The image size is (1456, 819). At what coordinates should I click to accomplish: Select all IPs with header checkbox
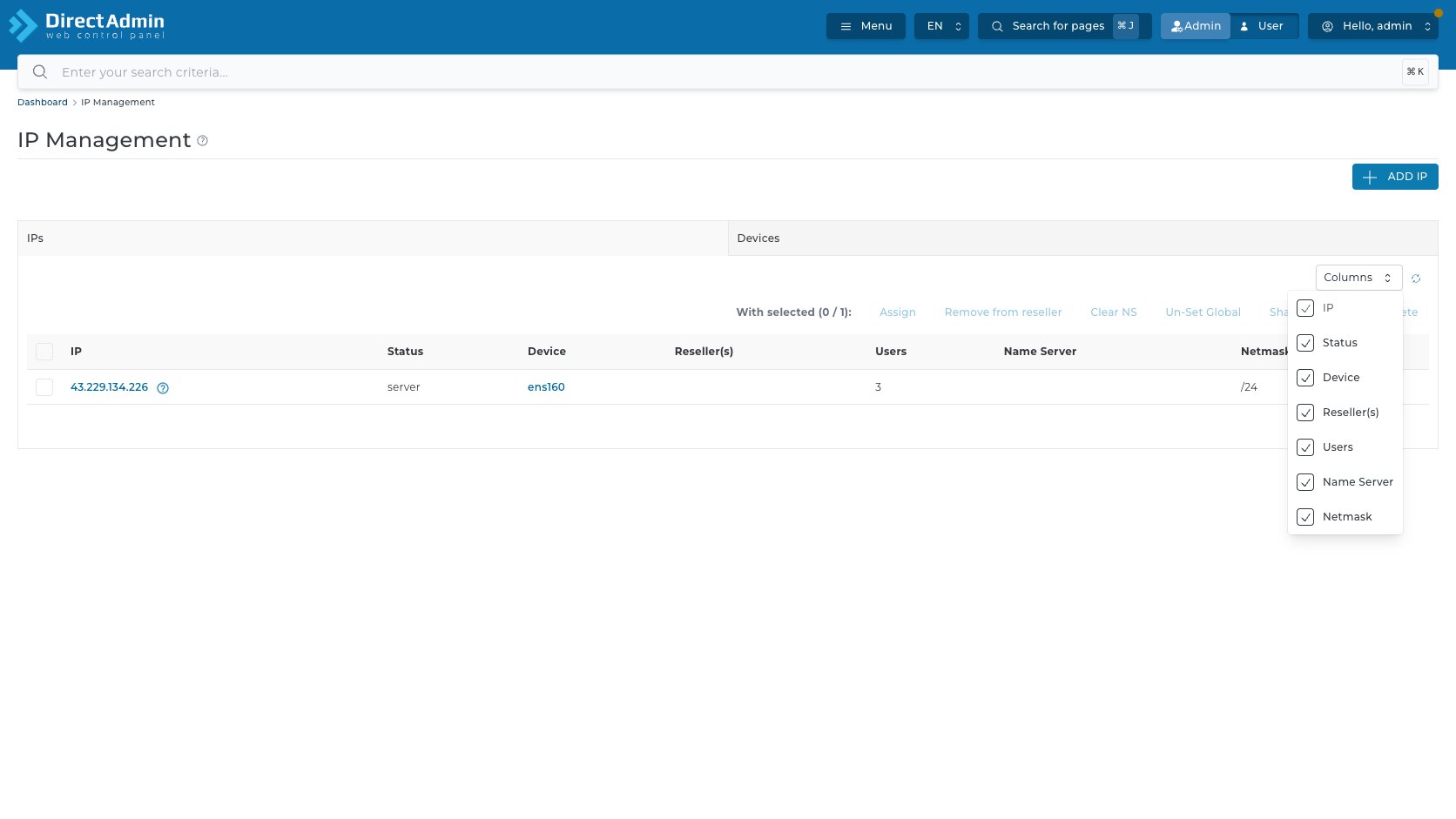coord(44,352)
